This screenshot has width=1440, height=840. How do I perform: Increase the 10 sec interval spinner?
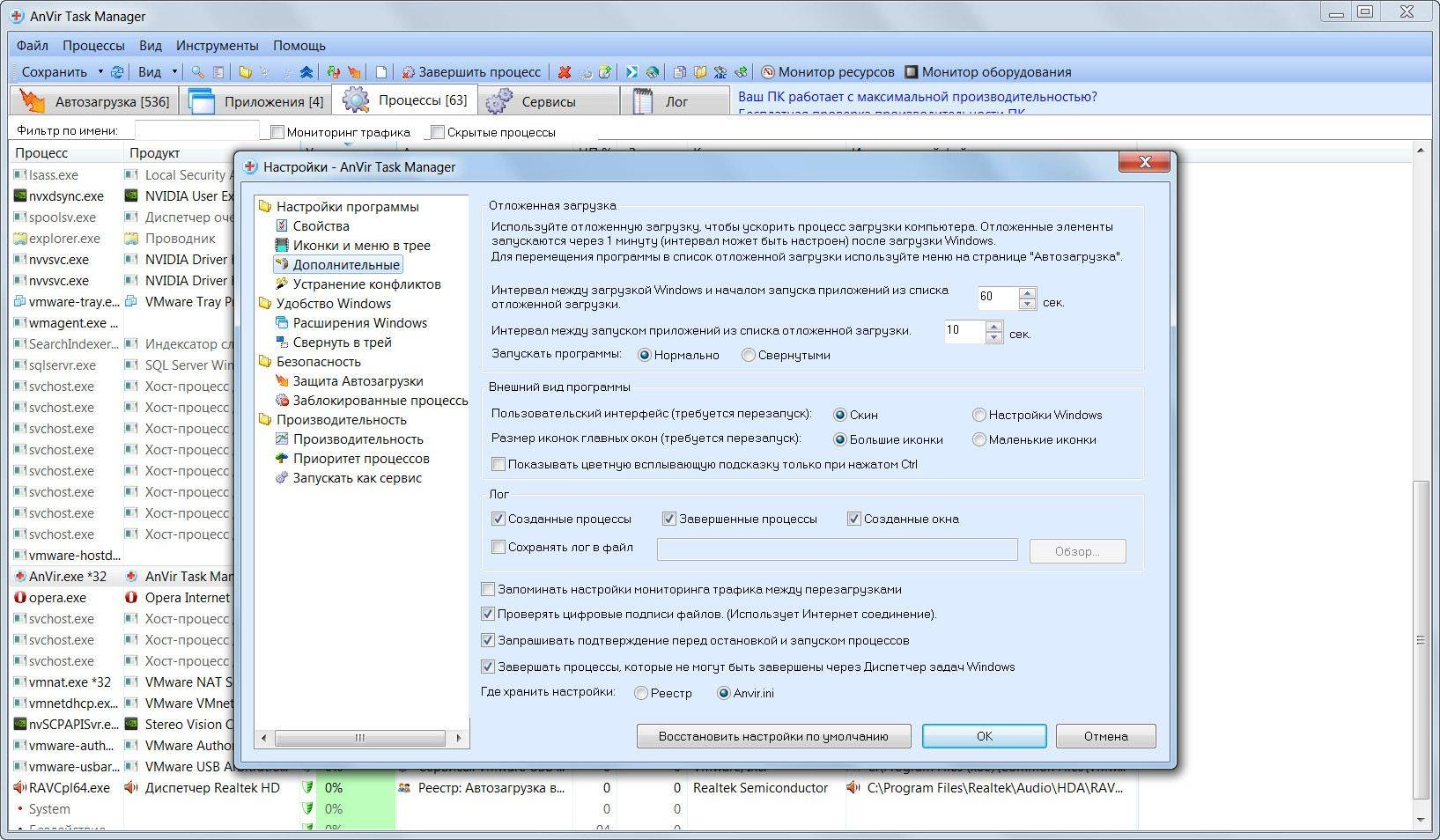point(993,327)
